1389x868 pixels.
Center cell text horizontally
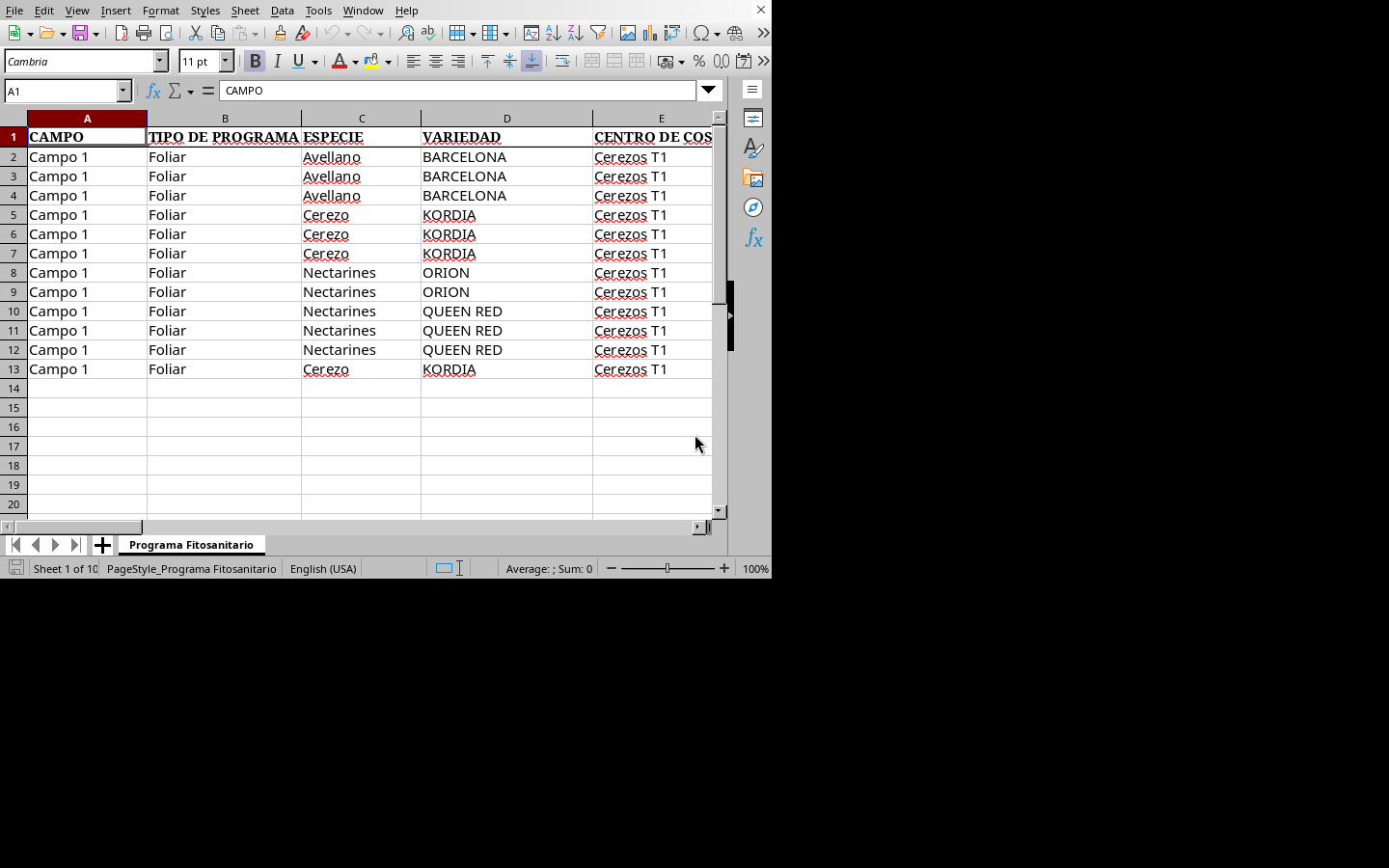click(435, 61)
